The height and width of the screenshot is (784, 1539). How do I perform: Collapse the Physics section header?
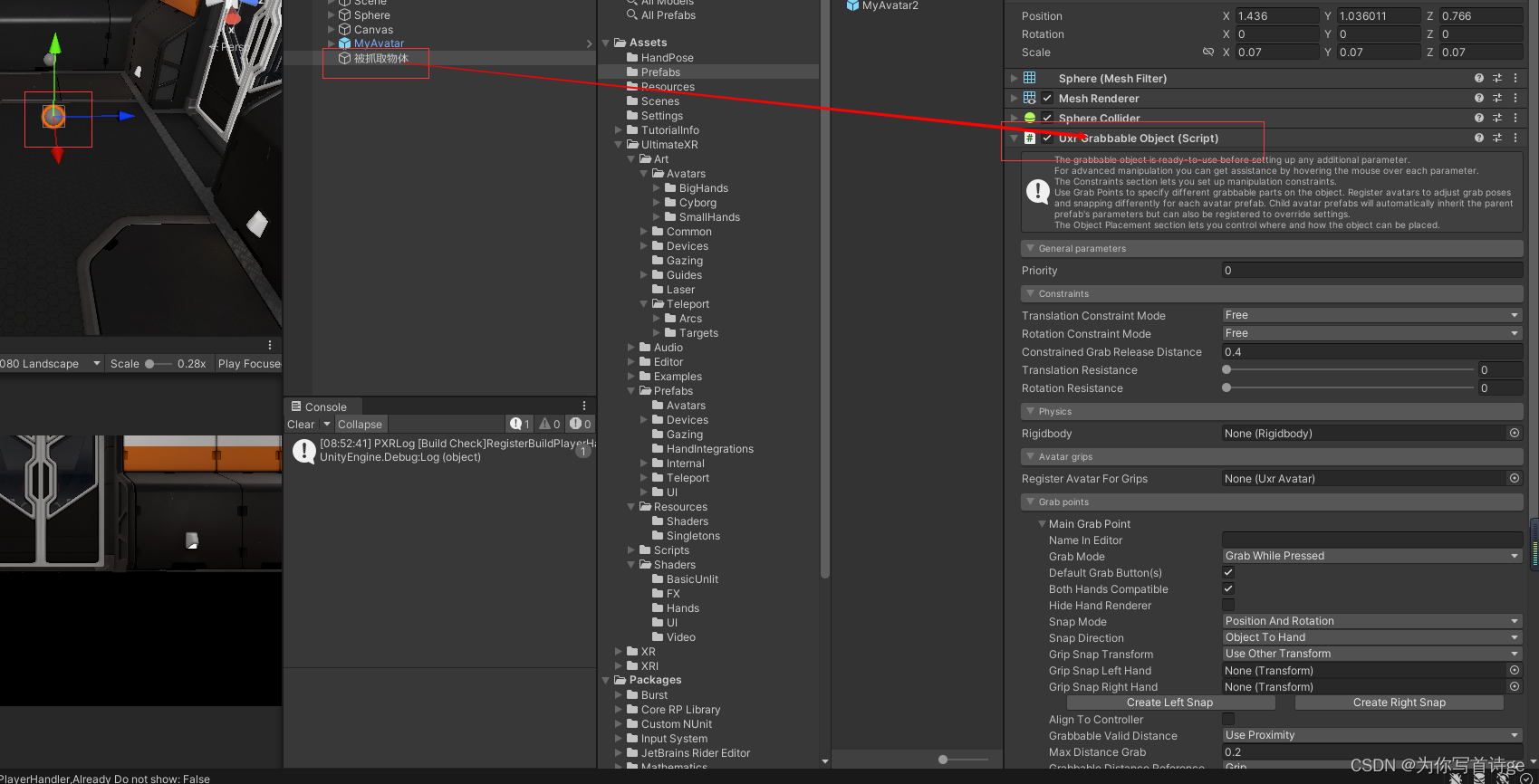[x=1273, y=411]
